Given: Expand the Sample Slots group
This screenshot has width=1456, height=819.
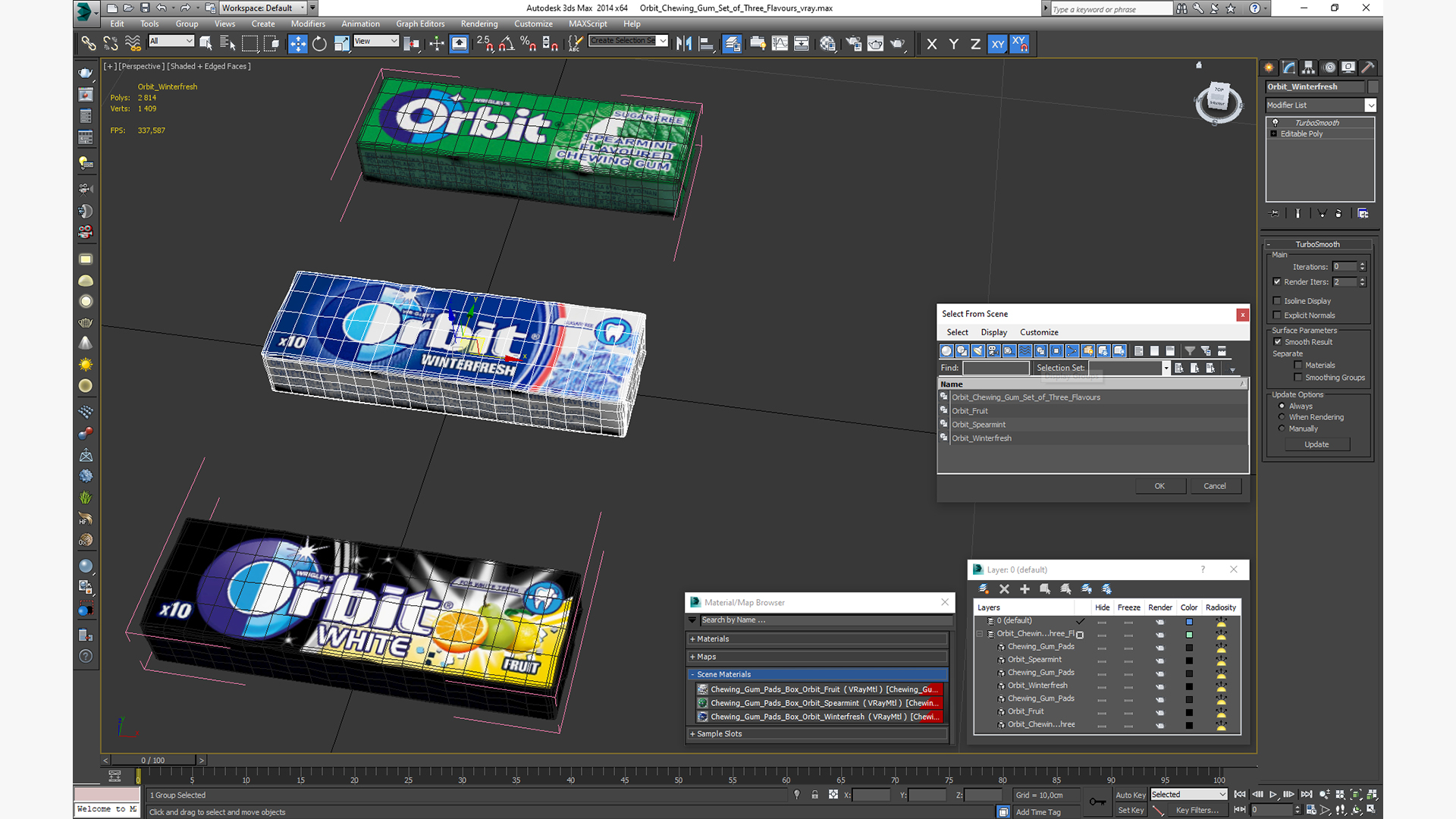Looking at the screenshot, I should (817, 734).
